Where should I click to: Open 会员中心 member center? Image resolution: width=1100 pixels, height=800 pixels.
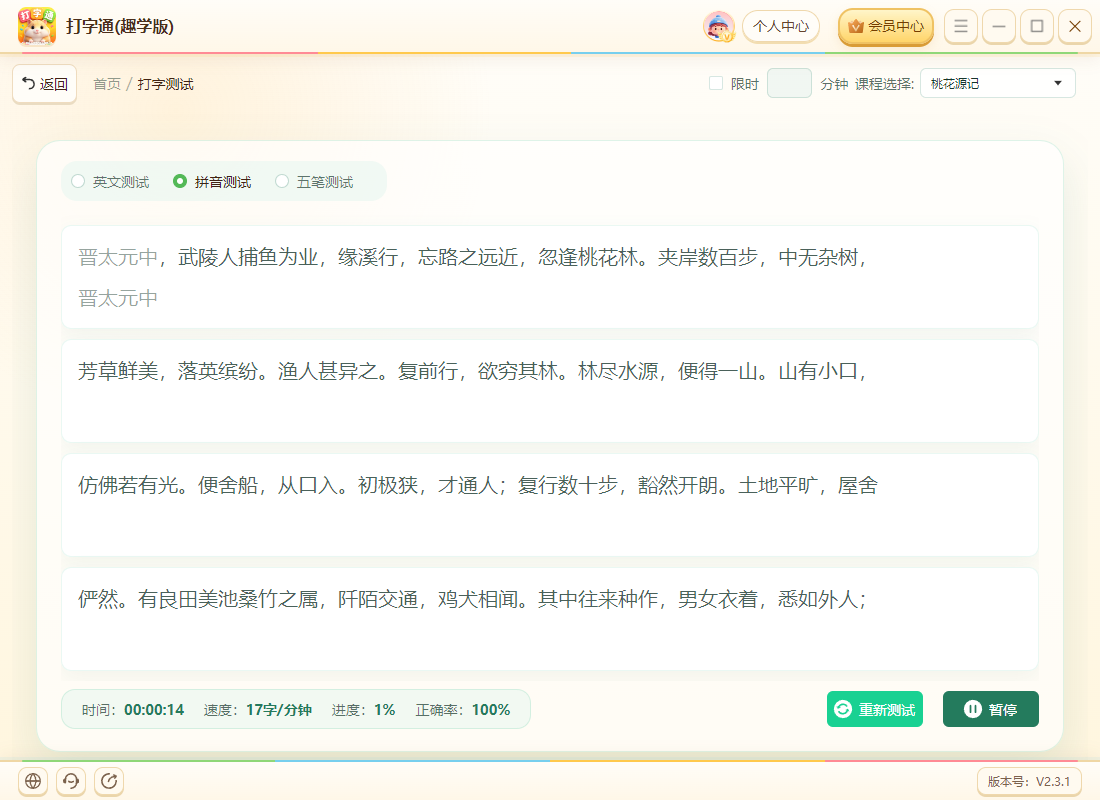[886, 27]
